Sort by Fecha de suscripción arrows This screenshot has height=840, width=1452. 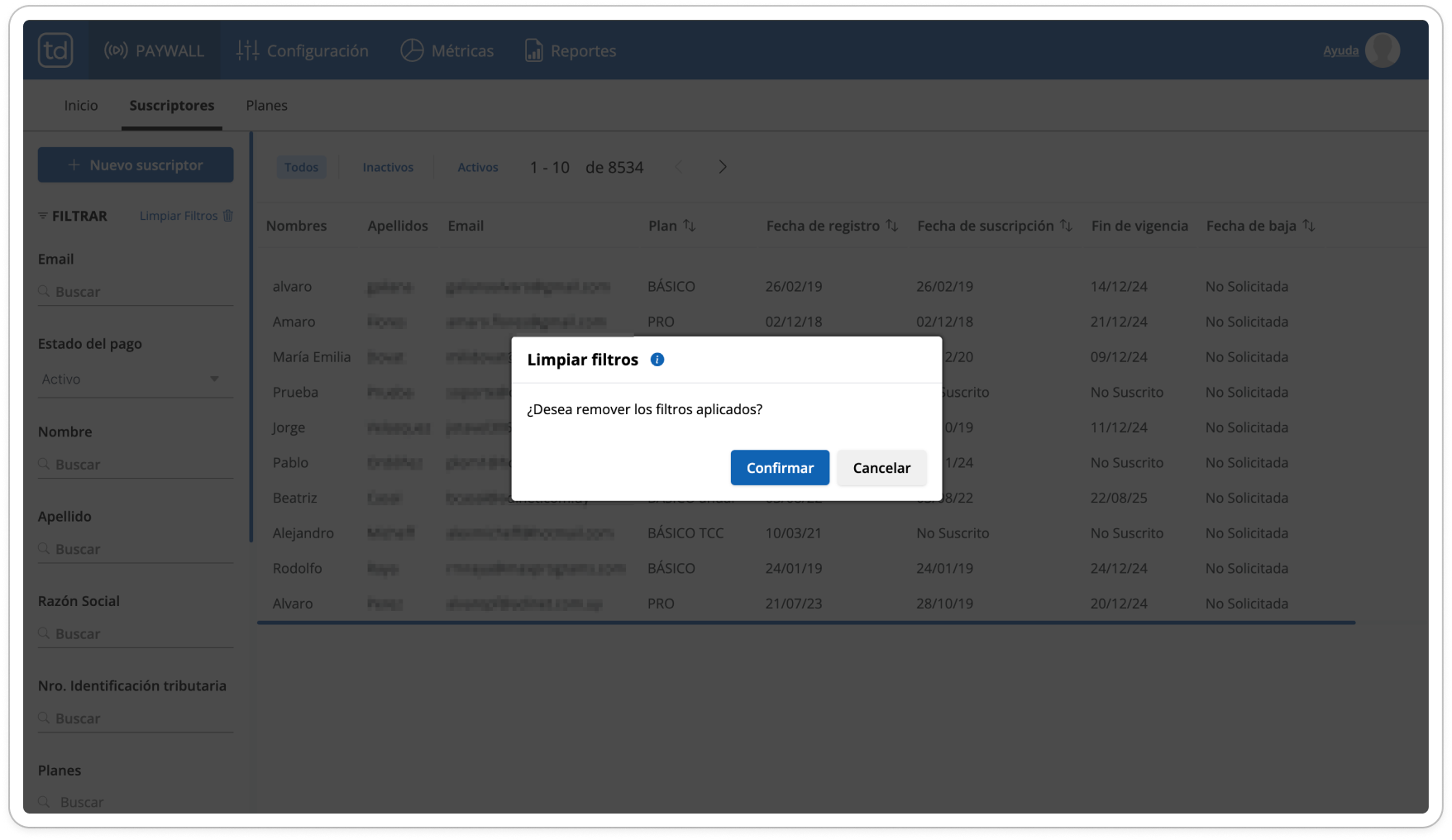point(1066,226)
